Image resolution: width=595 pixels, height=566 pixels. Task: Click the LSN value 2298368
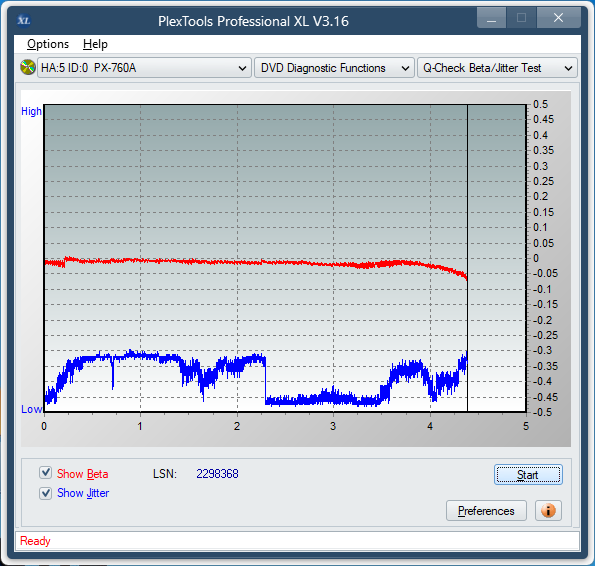[x=217, y=474]
